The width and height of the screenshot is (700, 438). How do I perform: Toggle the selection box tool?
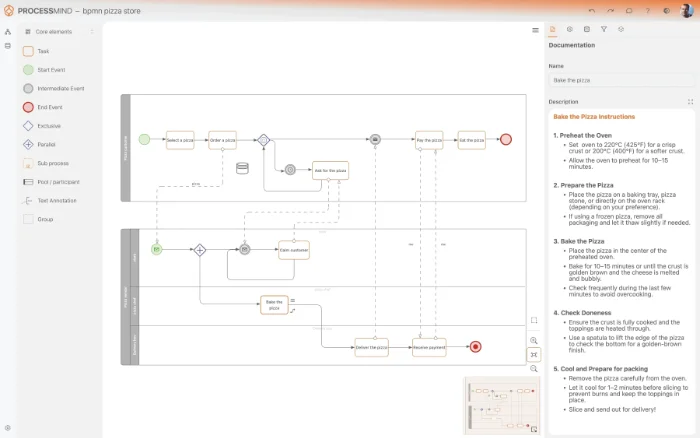(x=534, y=321)
